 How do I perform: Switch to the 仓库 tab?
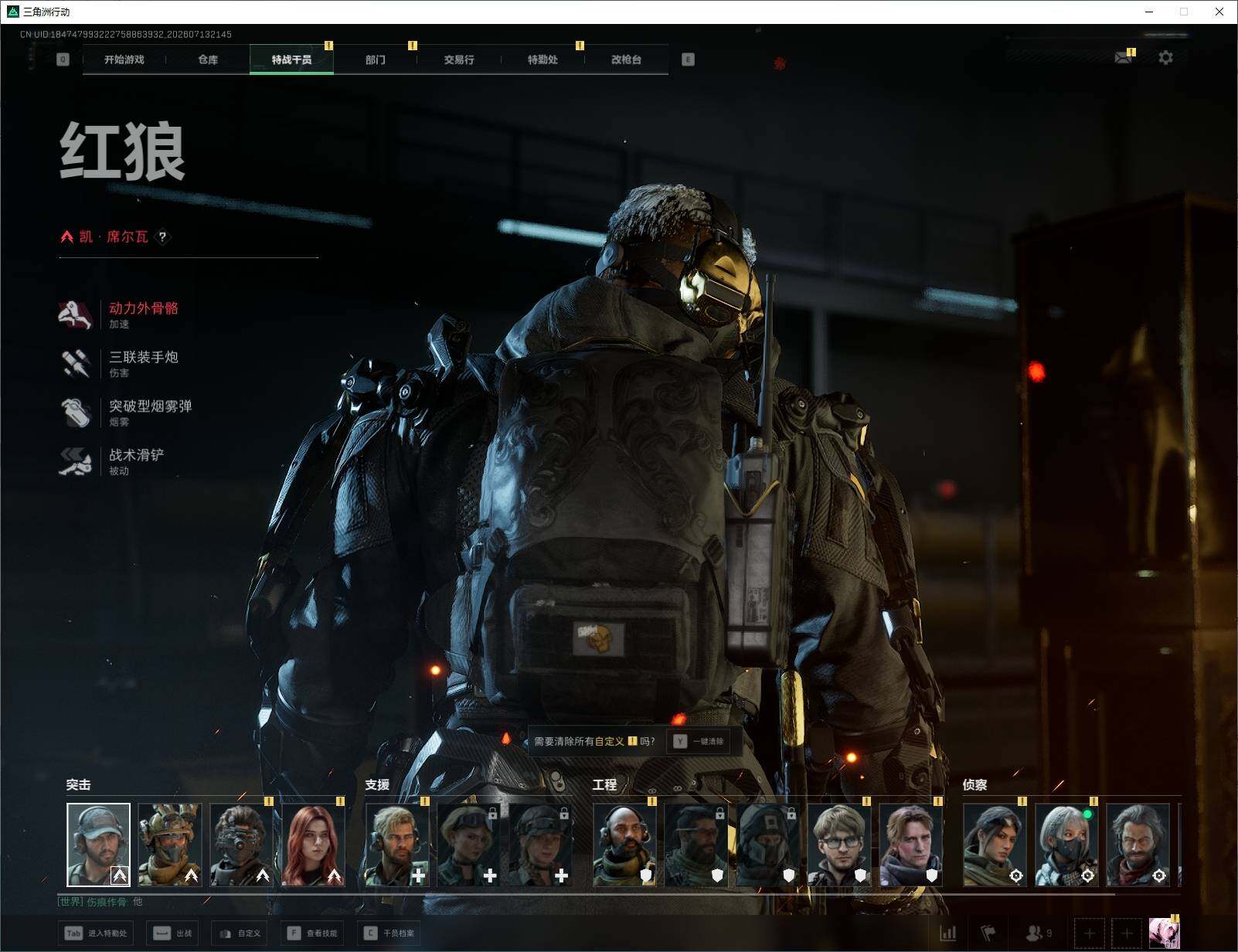click(x=208, y=59)
